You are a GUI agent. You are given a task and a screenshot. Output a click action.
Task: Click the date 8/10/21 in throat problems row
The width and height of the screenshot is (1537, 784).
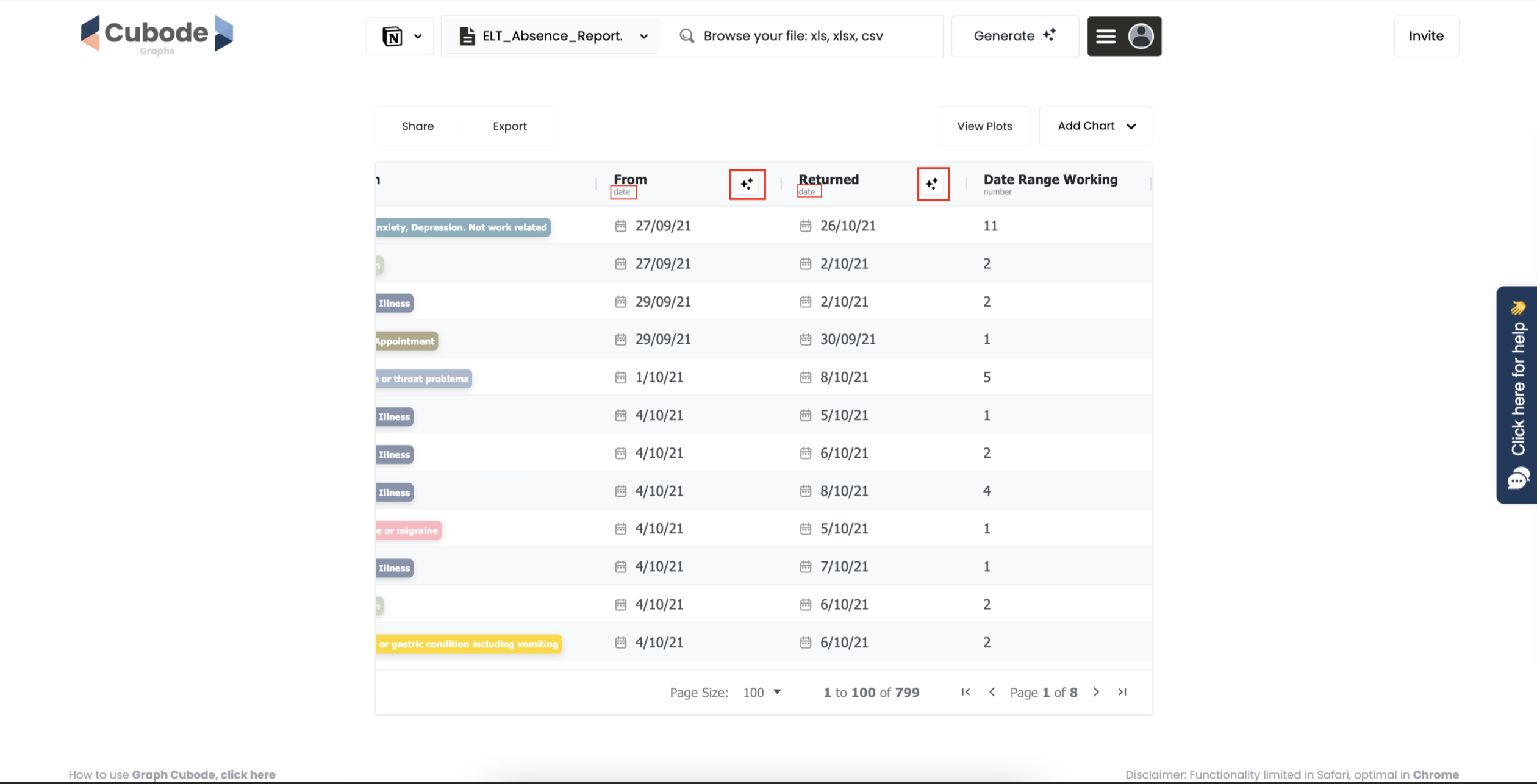(844, 377)
